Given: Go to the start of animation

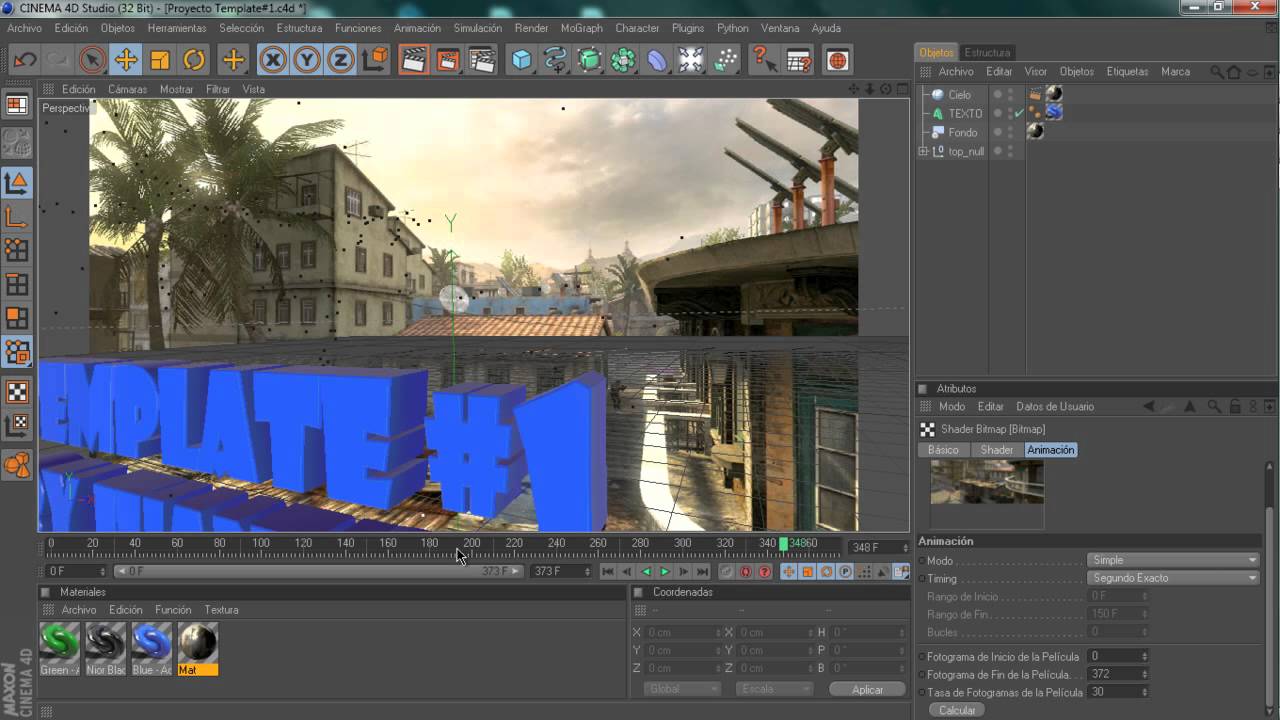Looking at the screenshot, I should 607,572.
